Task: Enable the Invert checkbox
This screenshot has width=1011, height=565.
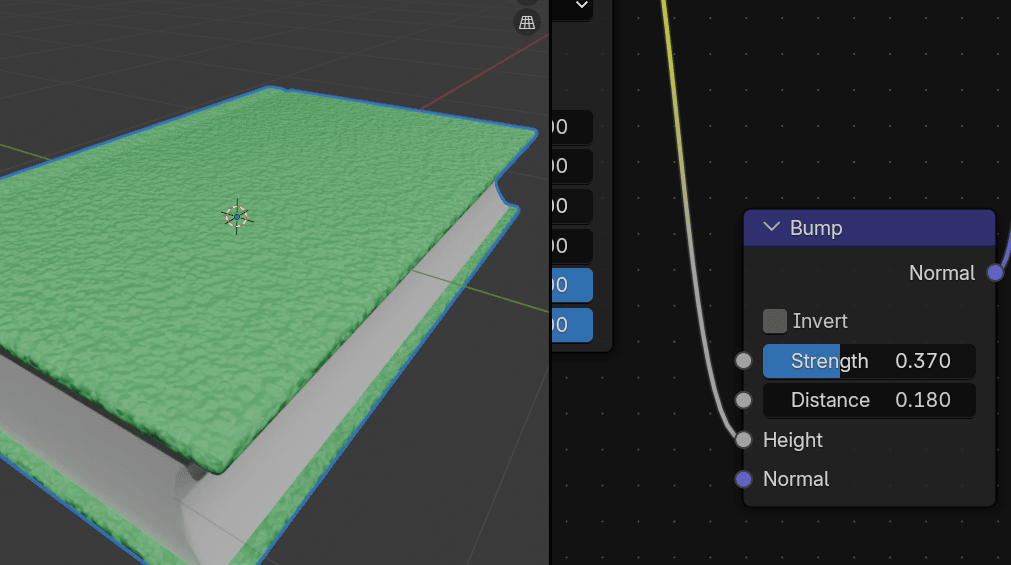Action: [775, 321]
